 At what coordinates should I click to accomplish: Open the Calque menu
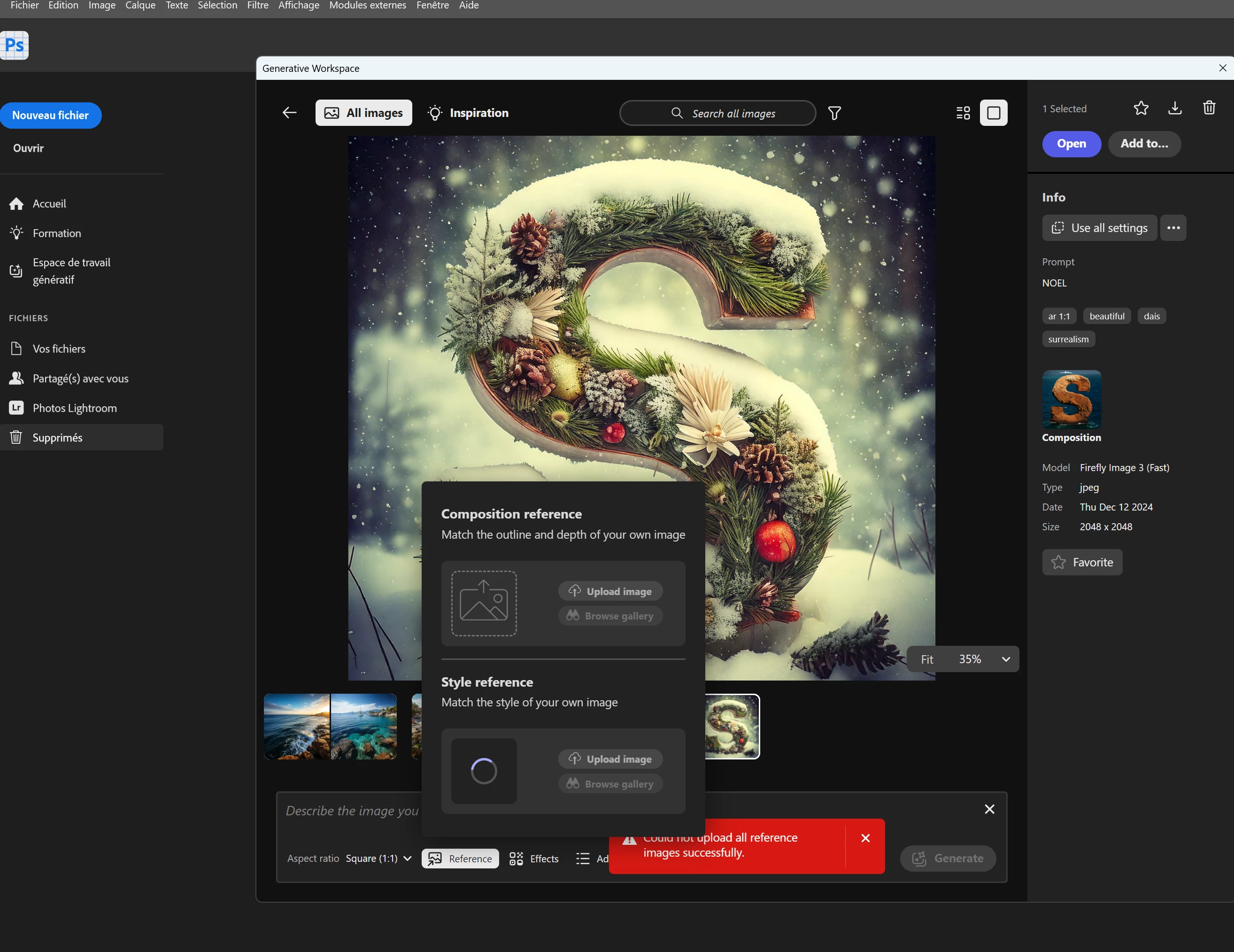point(140,6)
